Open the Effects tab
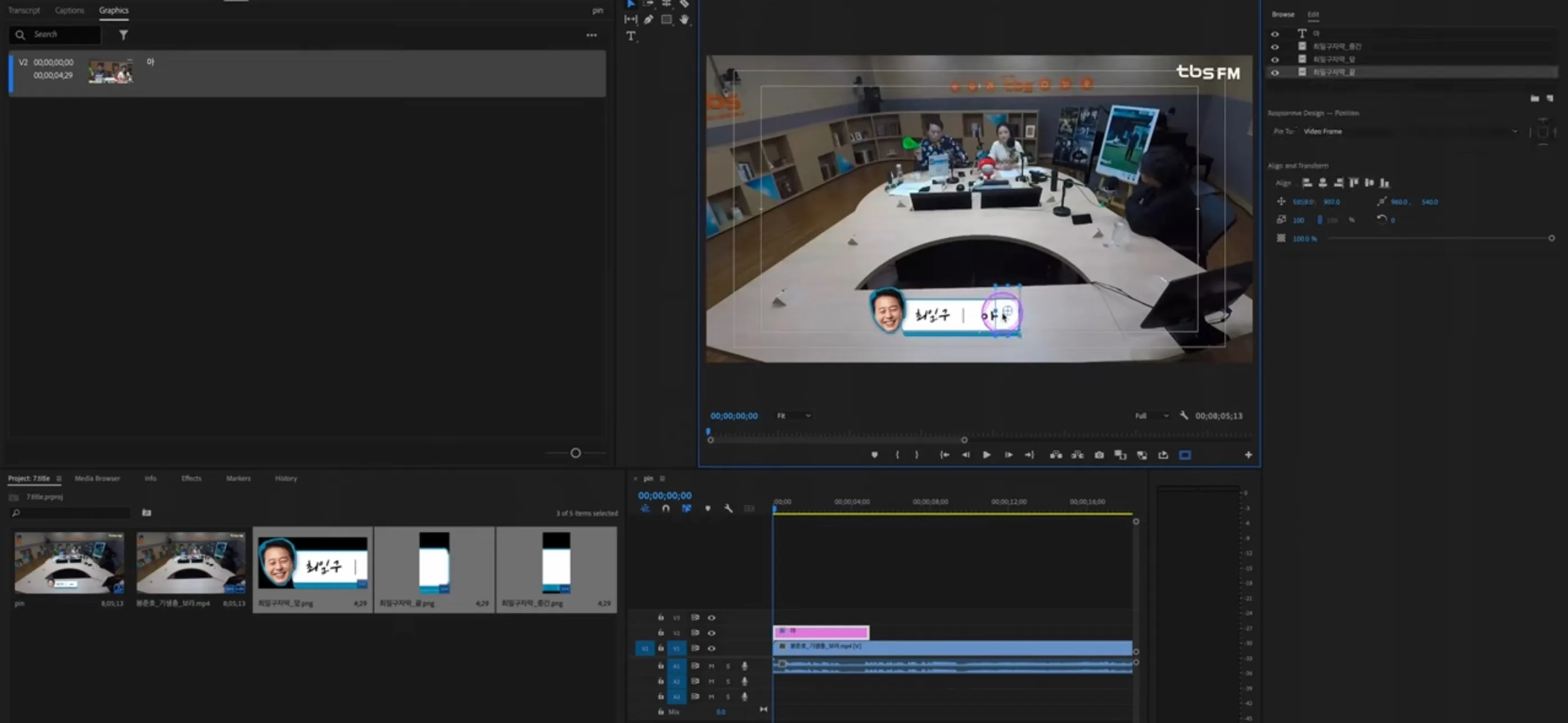 [191, 478]
